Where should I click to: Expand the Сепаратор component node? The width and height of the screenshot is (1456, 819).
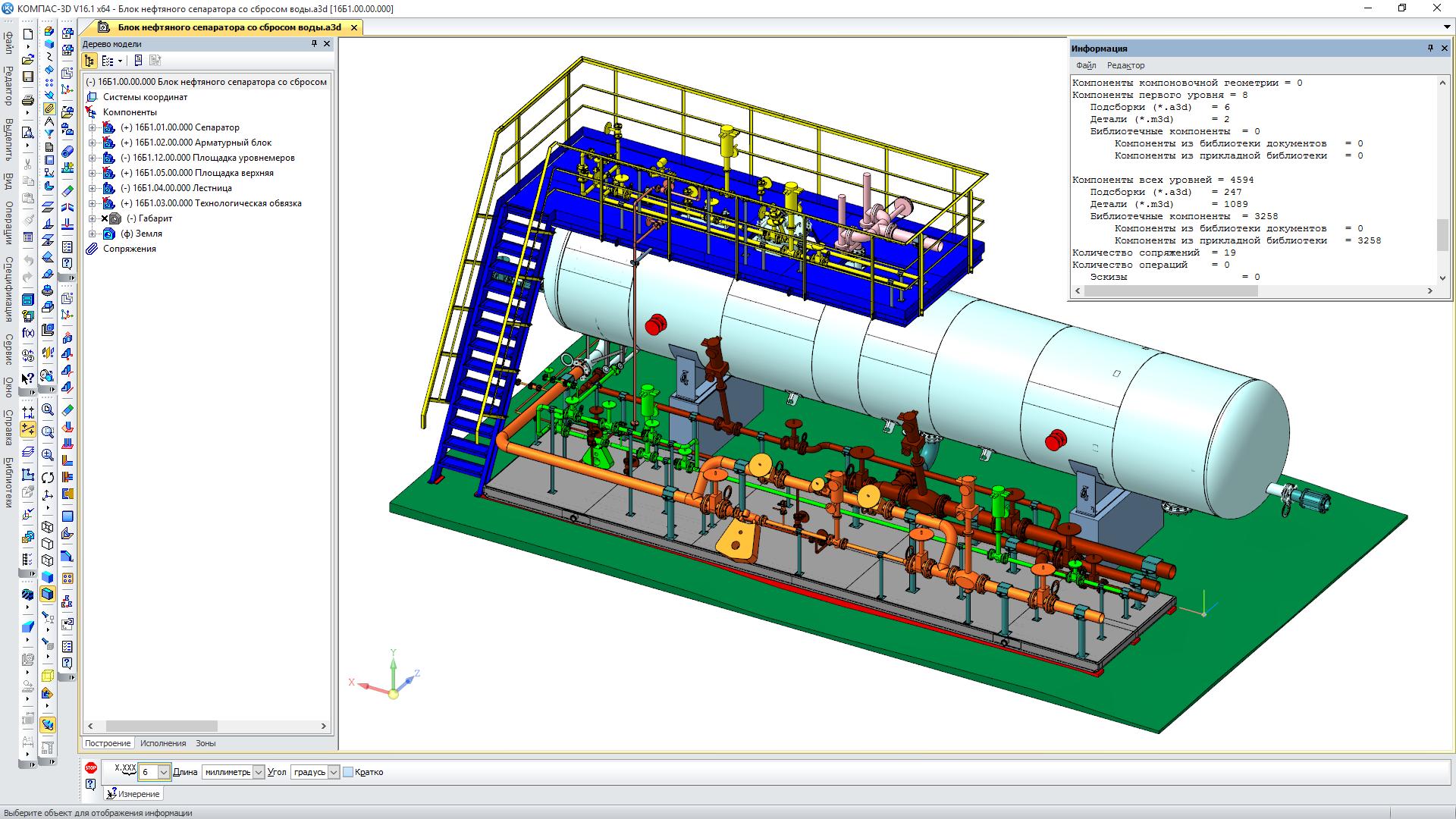pos(93,127)
